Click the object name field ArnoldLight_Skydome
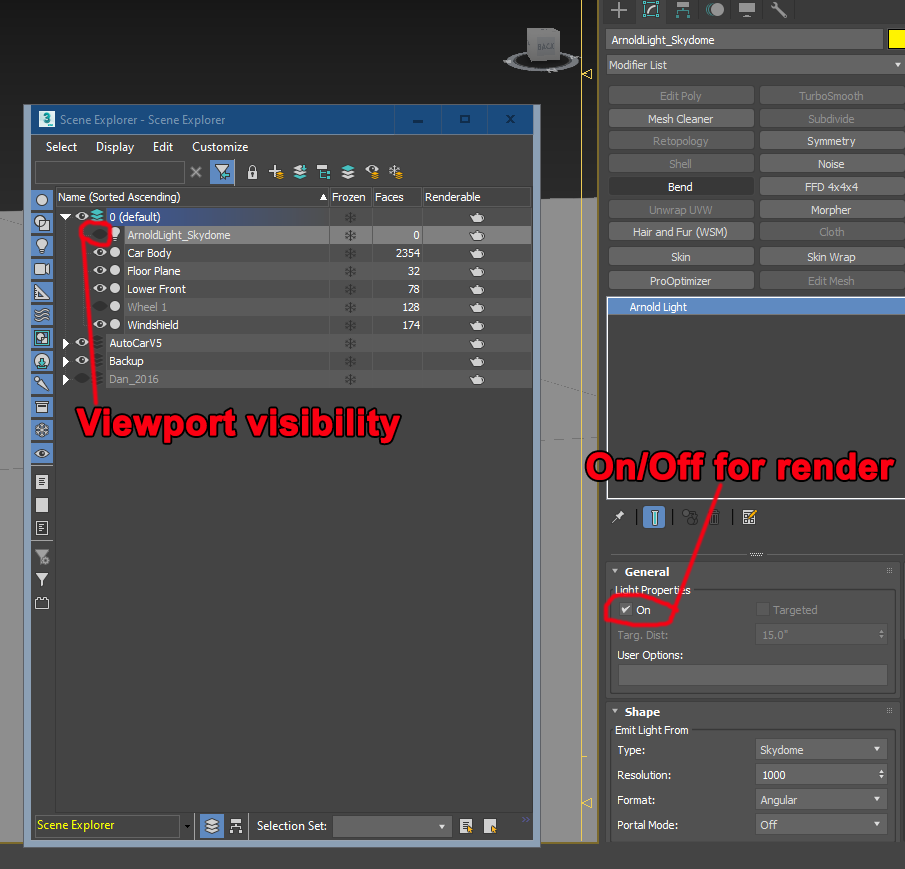 [x=745, y=40]
